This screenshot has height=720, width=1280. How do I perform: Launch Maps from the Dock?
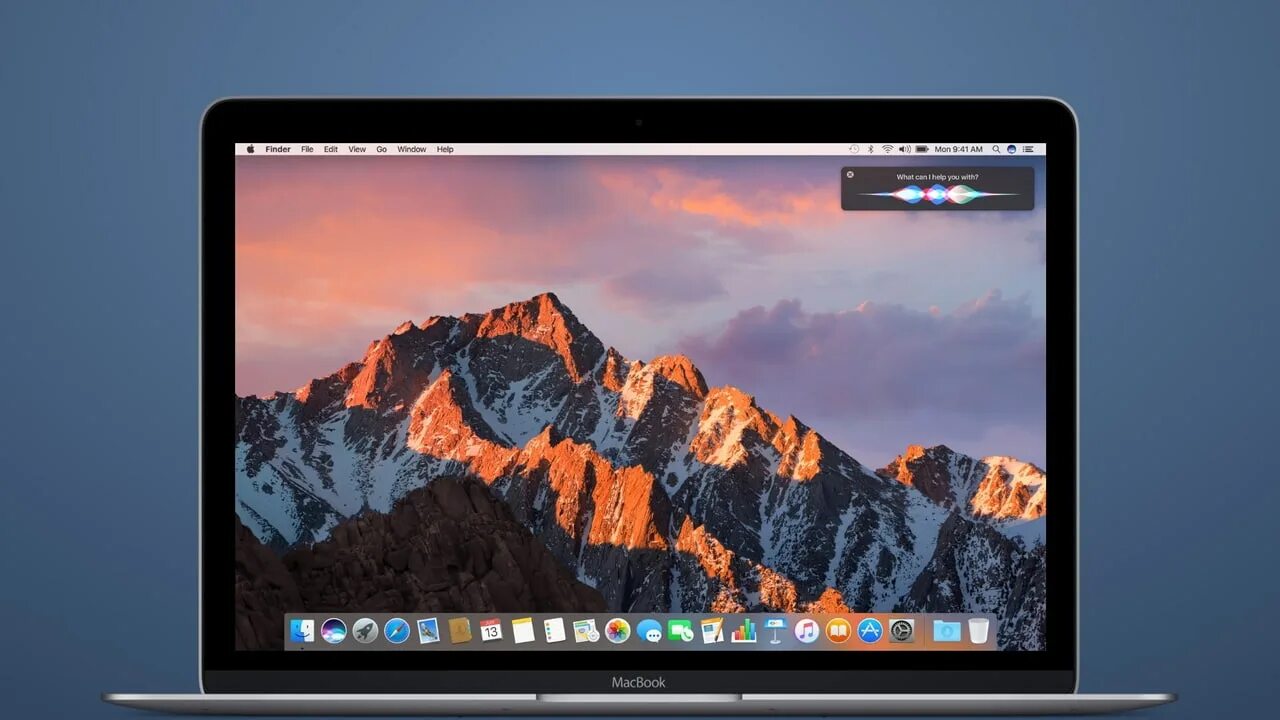click(586, 631)
